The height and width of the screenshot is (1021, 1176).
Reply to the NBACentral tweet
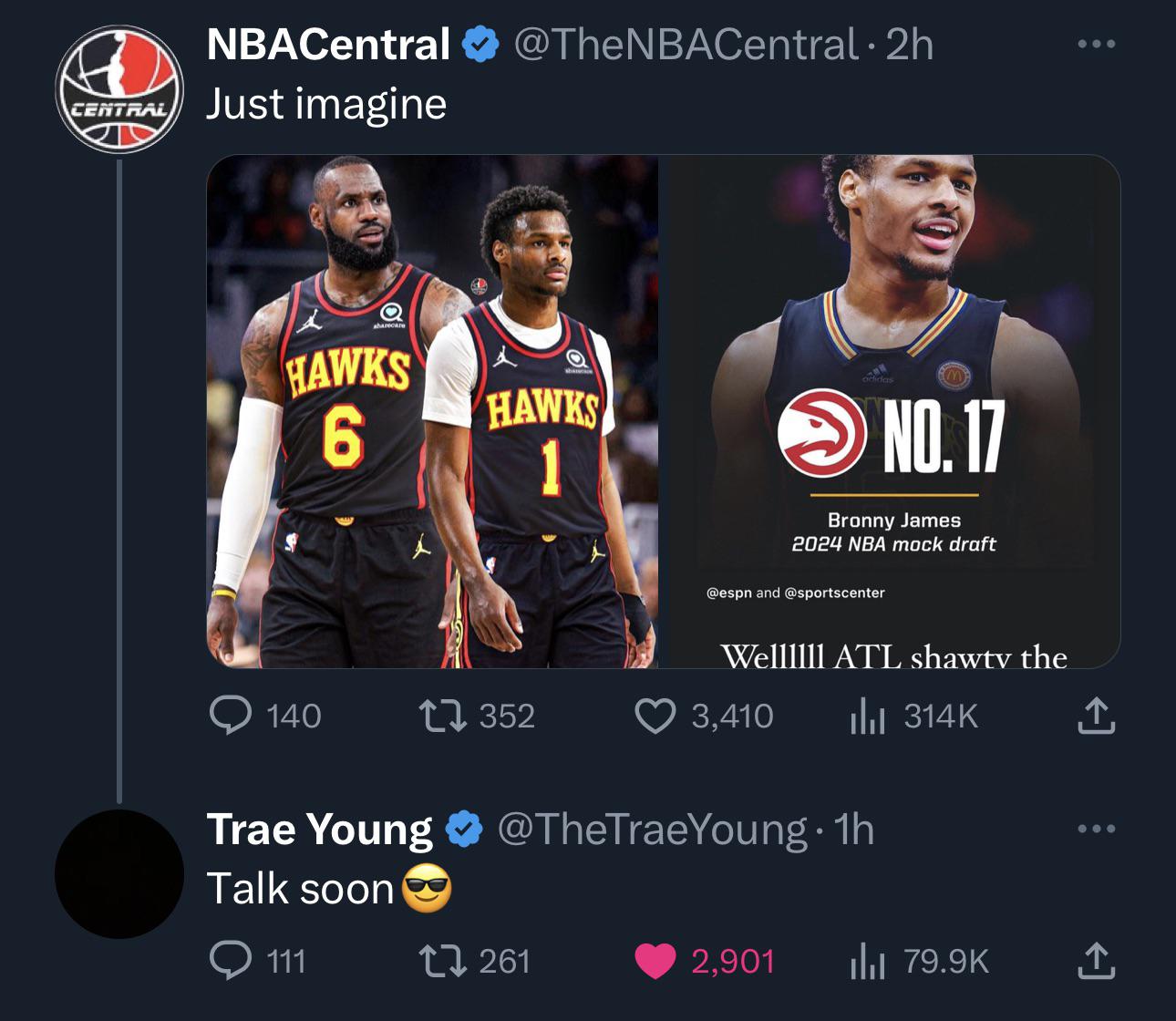point(231,716)
